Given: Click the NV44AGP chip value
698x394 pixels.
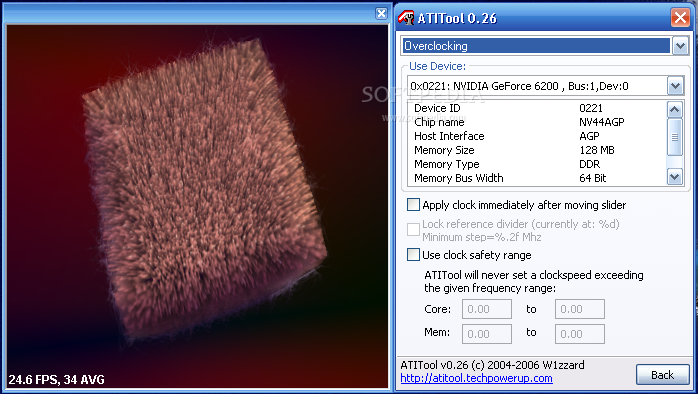Looking at the screenshot, I should (601, 122).
